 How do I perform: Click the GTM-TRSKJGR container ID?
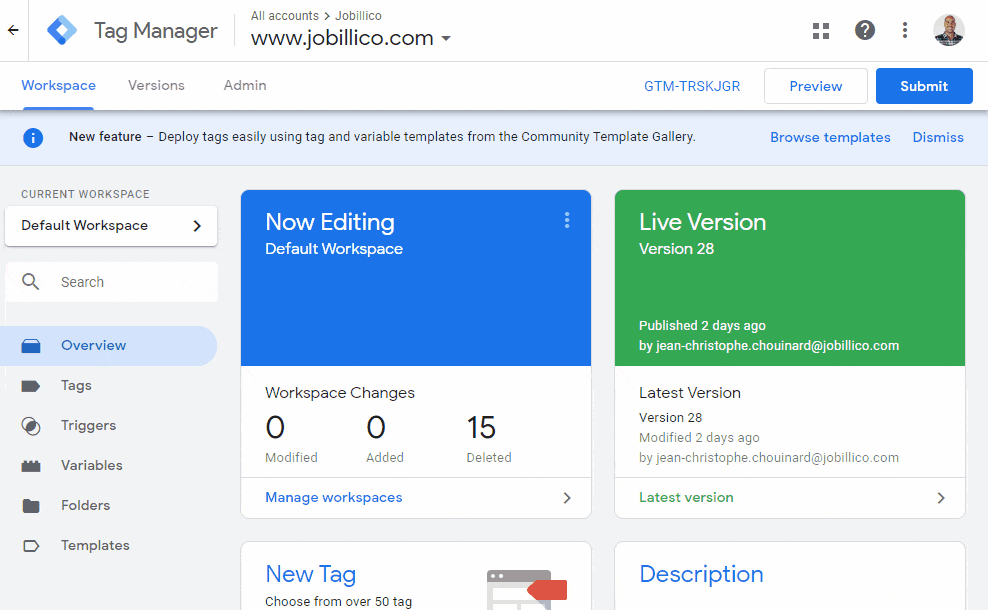[x=692, y=86]
